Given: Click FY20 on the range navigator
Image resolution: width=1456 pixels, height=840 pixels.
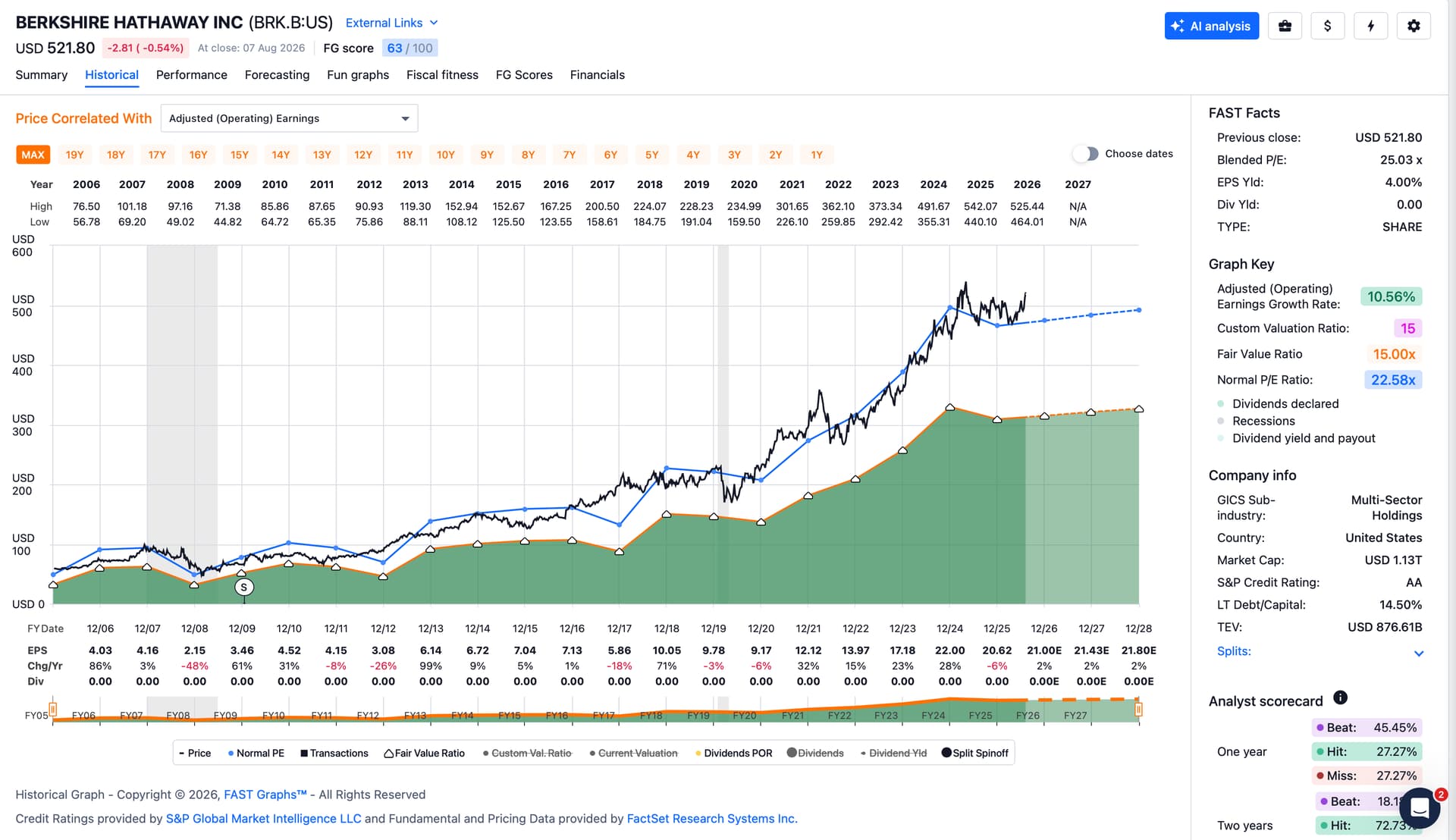Looking at the screenshot, I should [x=744, y=715].
